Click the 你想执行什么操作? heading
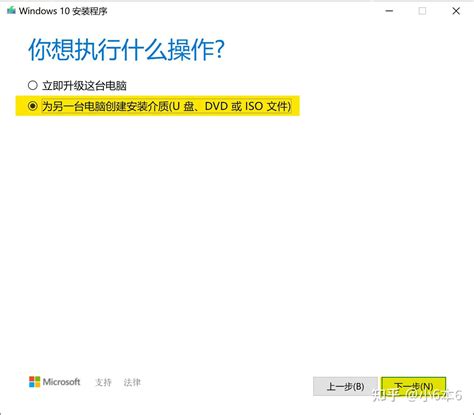The image size is (474, 415). point(126,50)
